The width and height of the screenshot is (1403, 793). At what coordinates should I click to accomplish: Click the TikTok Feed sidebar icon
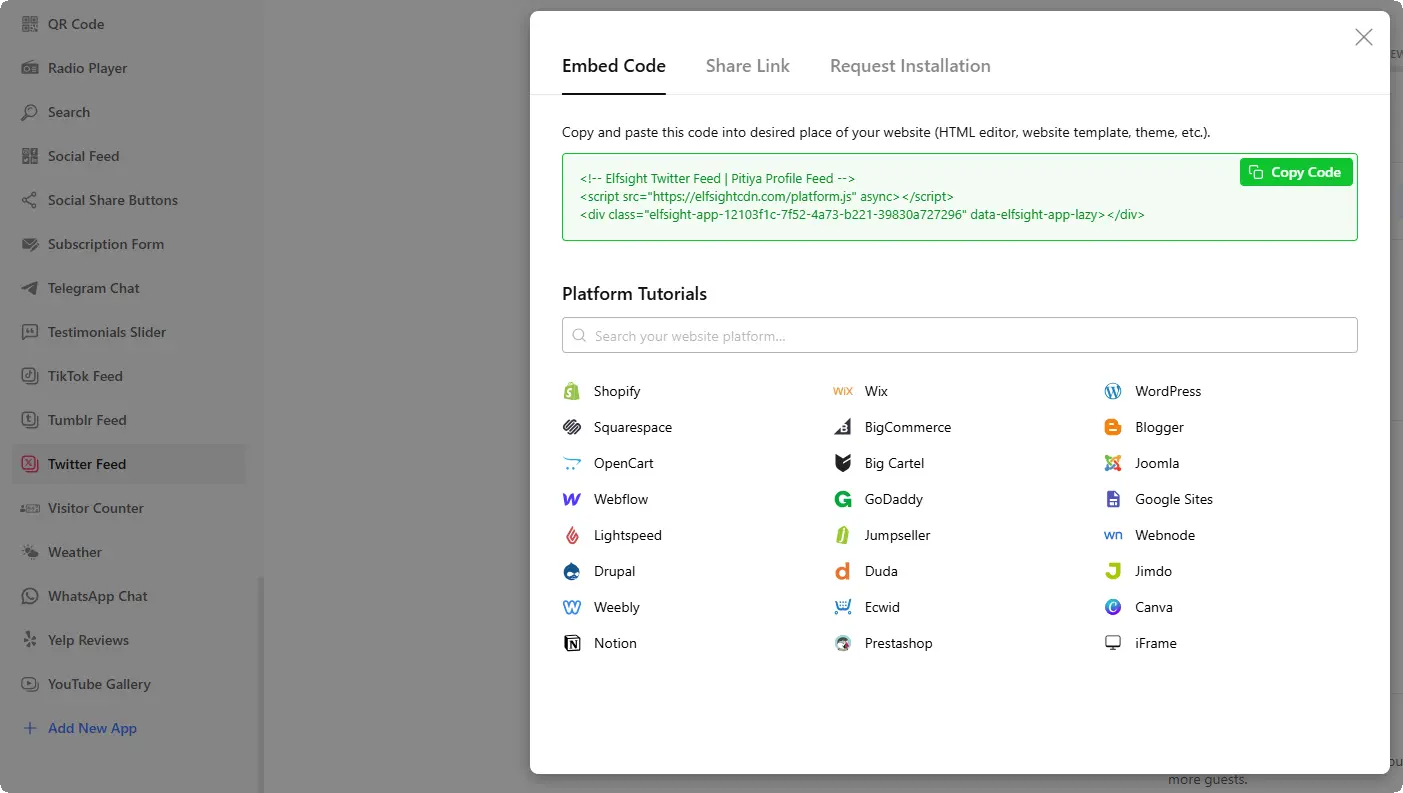tap(30, 376)
